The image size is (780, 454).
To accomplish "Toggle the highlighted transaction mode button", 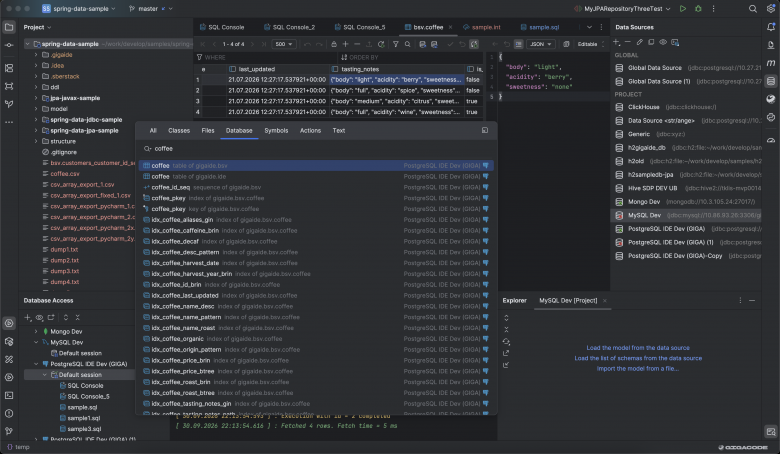I will click(x=474, y=44).
